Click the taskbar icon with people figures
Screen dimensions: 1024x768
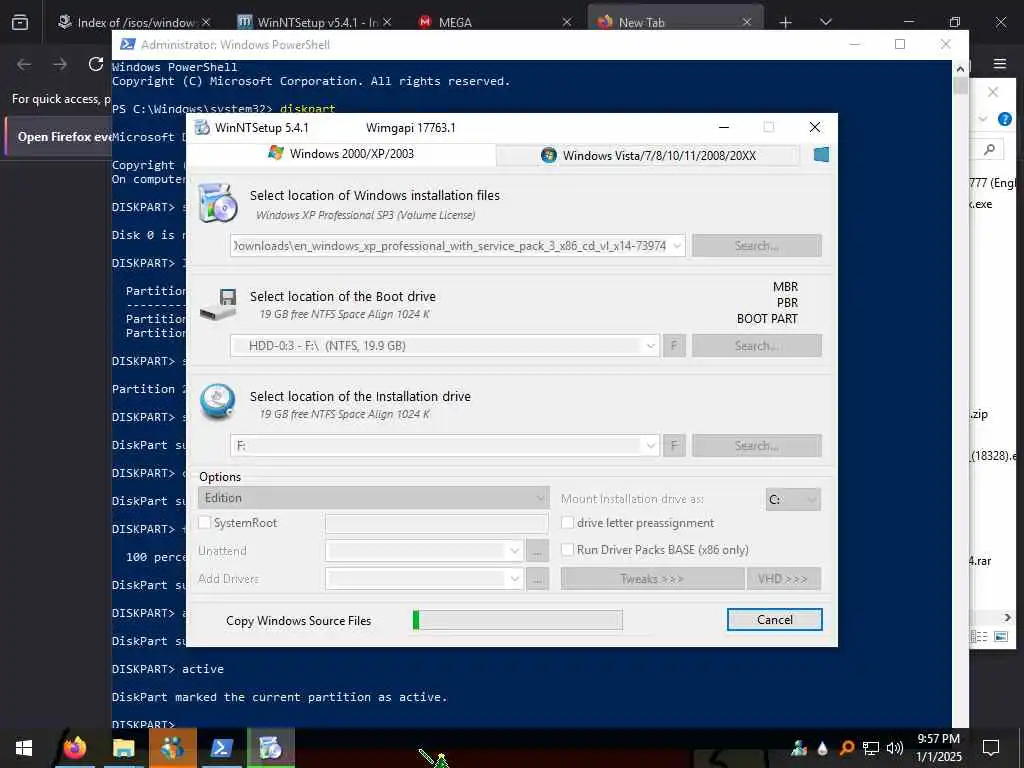[x=172, y=748]
